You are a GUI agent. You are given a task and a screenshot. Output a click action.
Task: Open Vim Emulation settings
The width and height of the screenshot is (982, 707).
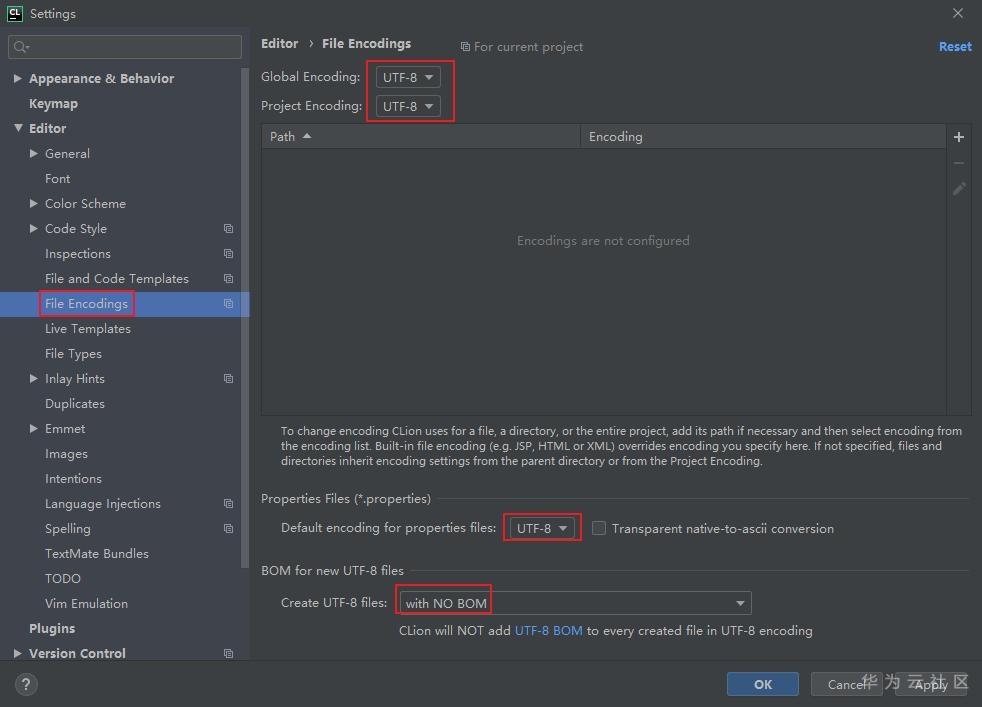click(x=86, y=604)
